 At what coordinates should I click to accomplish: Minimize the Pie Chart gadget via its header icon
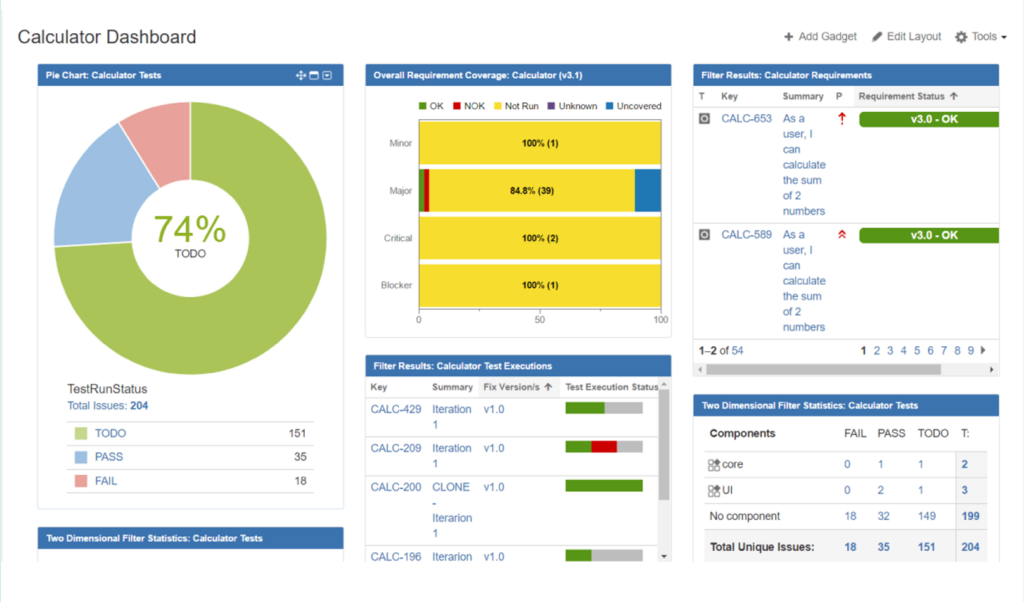(x=326, y=75)
